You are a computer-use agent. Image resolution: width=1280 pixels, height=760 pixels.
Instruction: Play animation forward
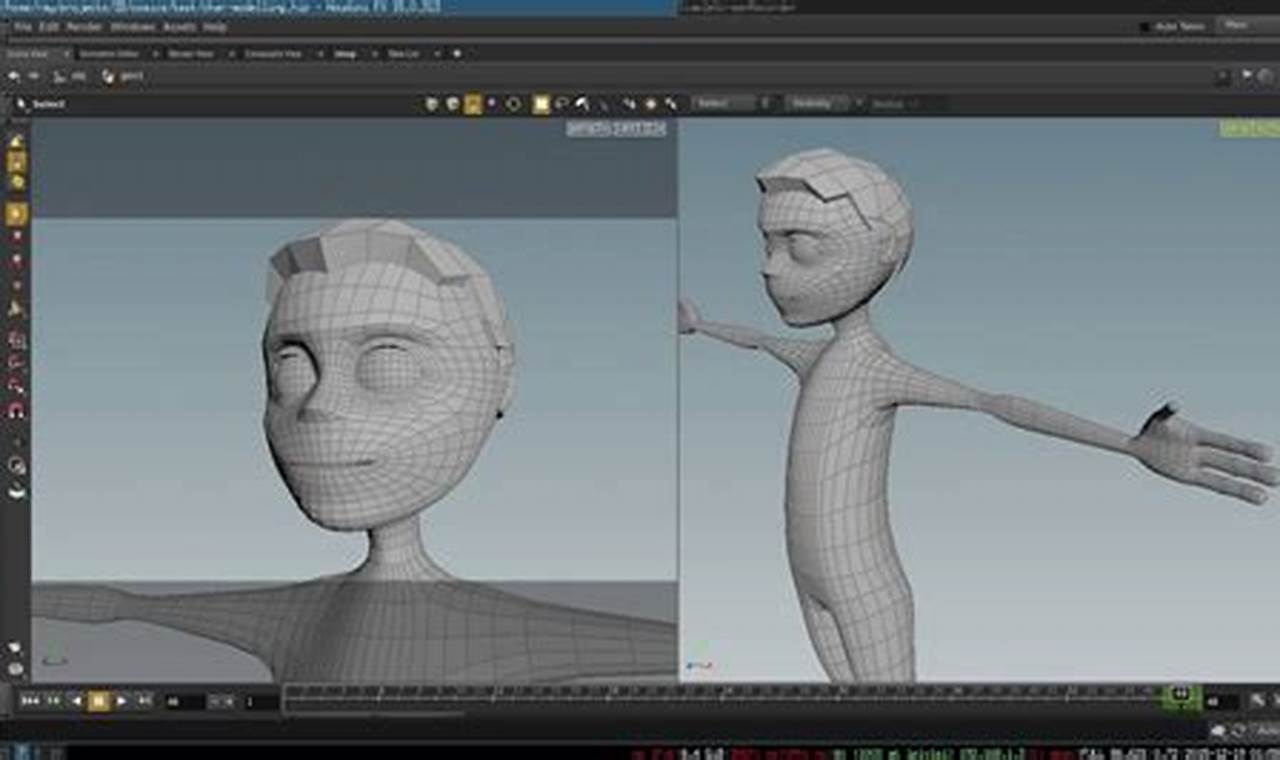click(121, 701)
